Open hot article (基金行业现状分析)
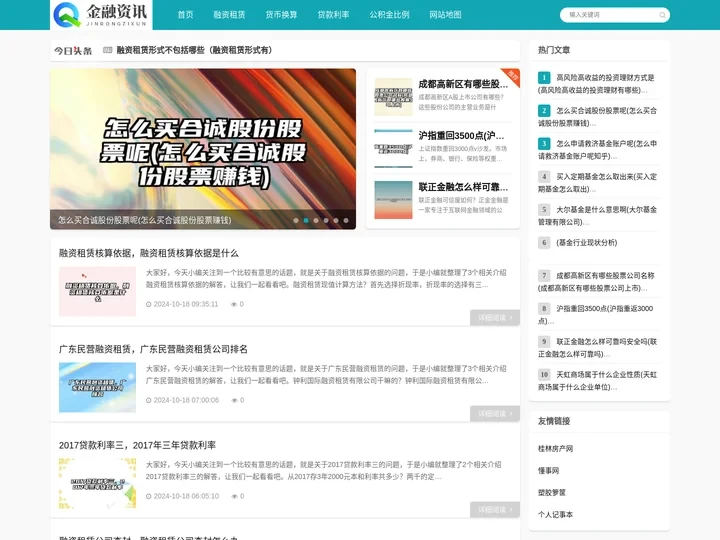 [586, 242]
